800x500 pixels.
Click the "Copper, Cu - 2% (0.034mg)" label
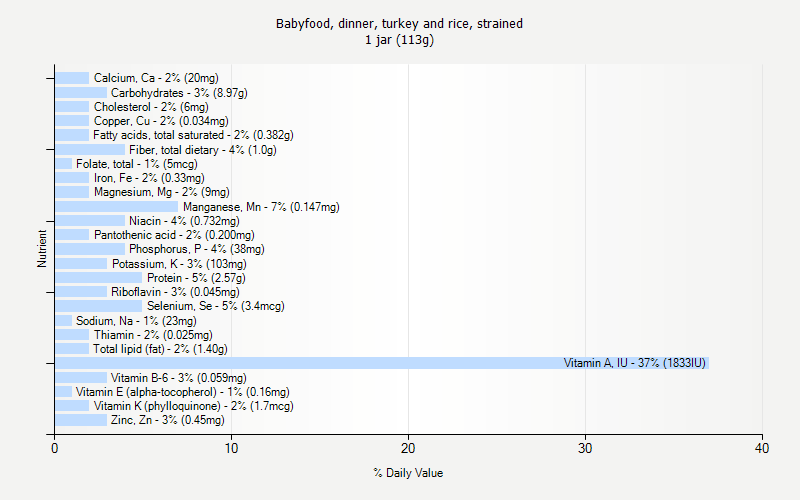coord(161,121)
